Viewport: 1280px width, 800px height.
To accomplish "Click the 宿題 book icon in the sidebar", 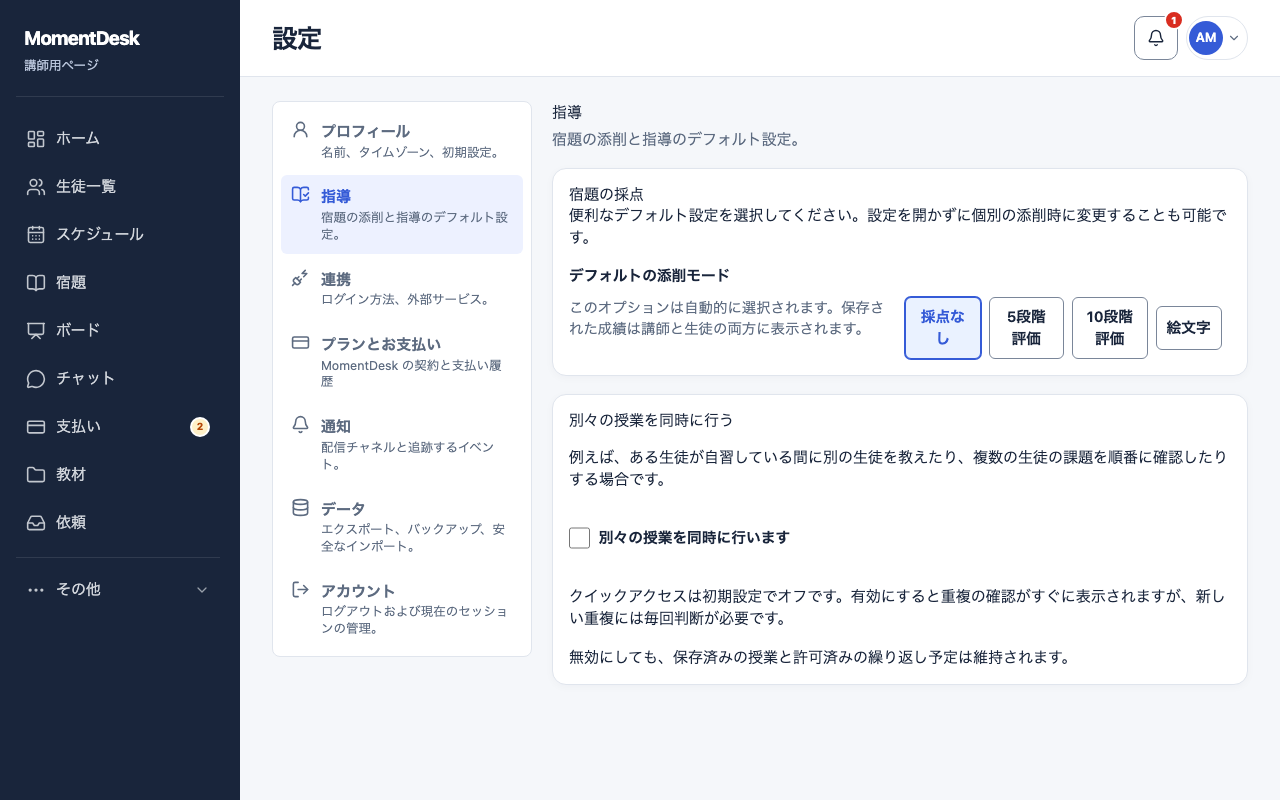I will [36, 282].
